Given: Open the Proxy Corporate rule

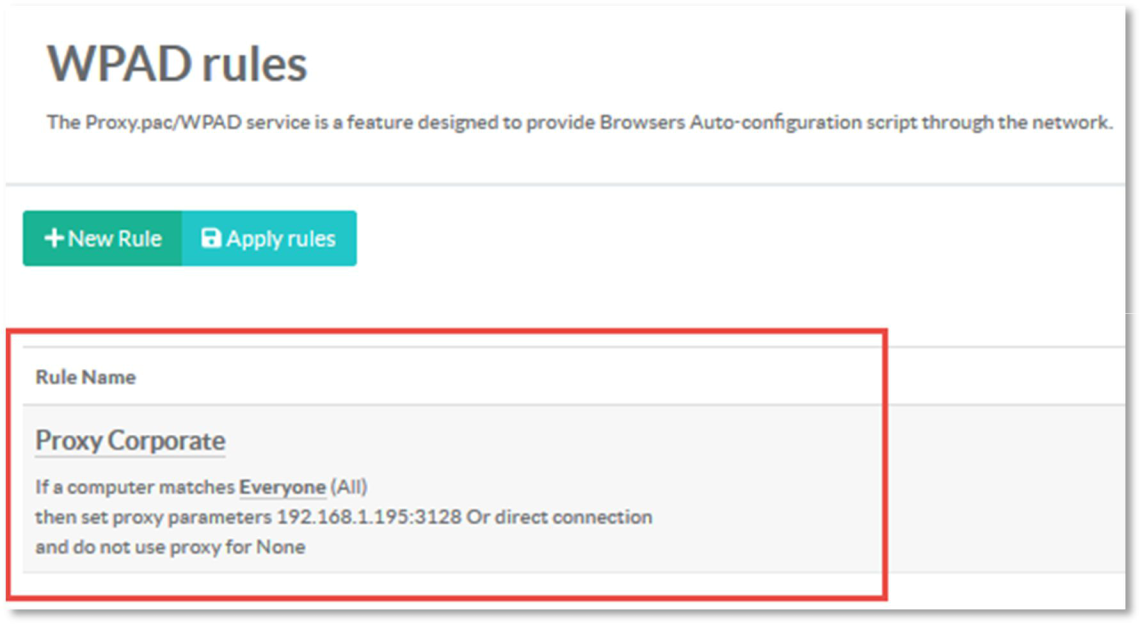Looking at the screenshot, I should click(130, 441).
